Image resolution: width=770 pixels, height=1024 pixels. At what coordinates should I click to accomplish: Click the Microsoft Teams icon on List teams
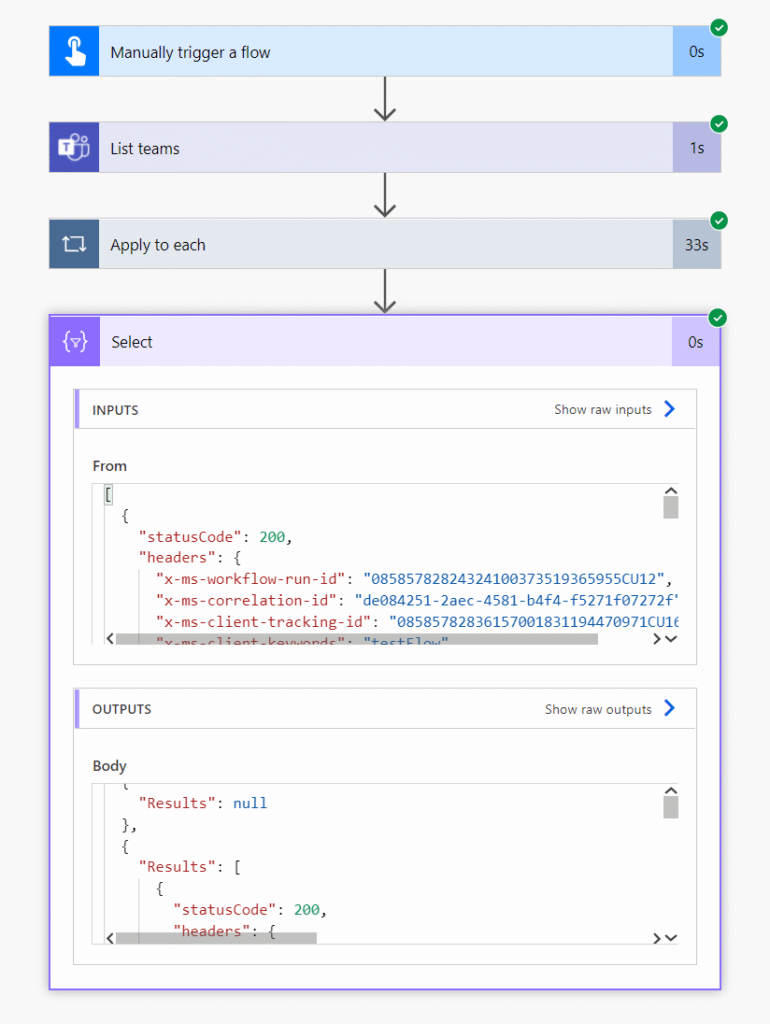pos(74,148)
